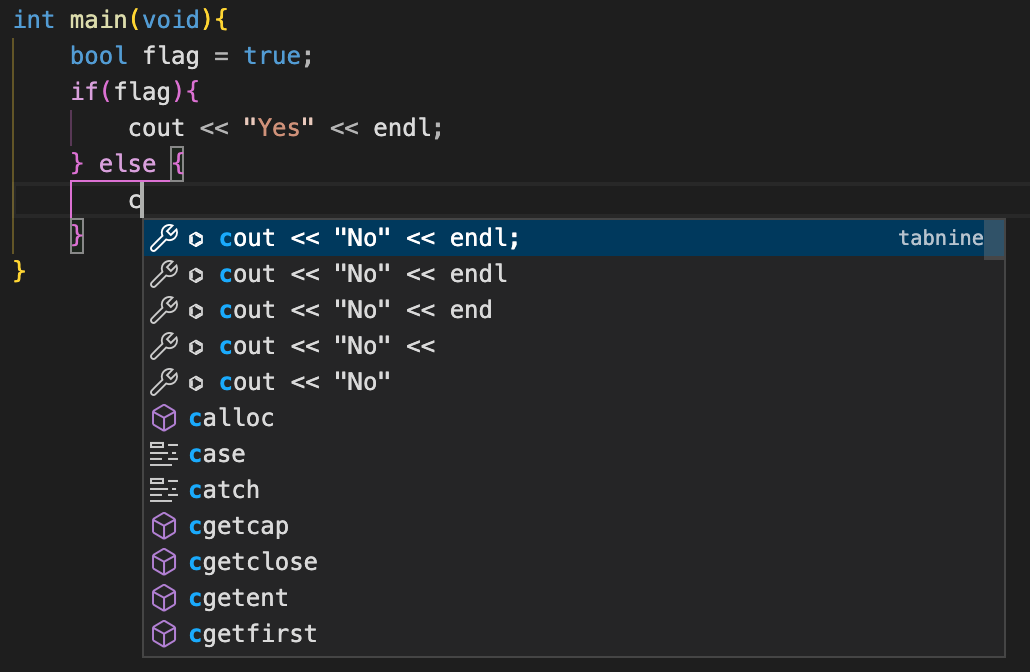The height and width of the screenshot is (672, 1030).
Task: Click tabnine hexagon icon in the highlighted row
Action: pos(196,239)
